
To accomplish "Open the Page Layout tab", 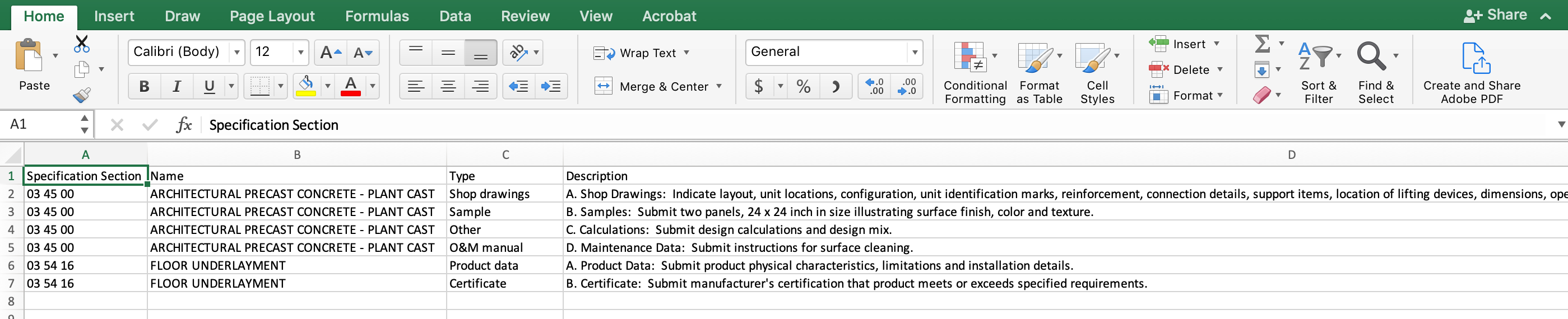I will 272,16.
